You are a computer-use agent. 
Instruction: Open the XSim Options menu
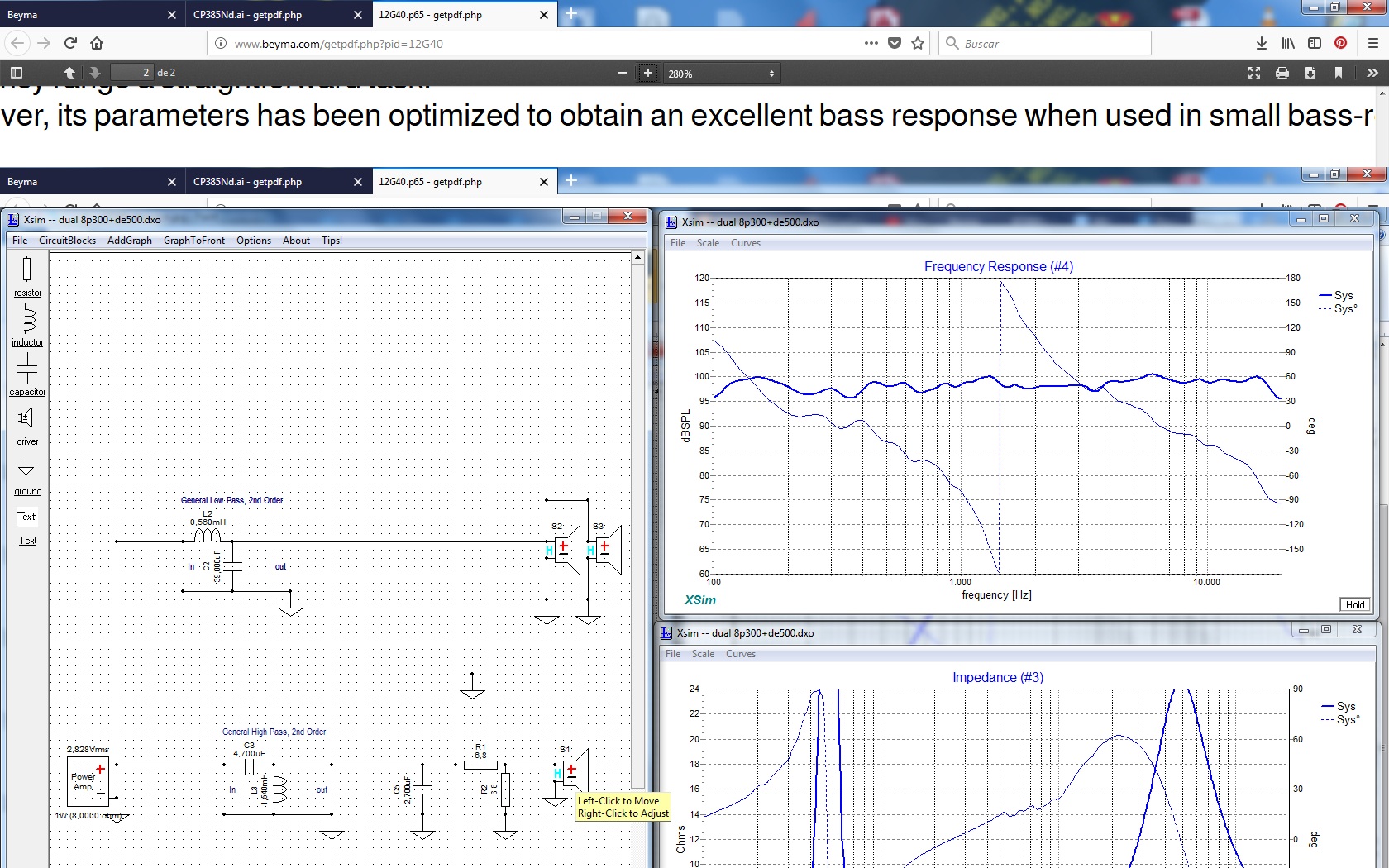(x=254, y=241)
